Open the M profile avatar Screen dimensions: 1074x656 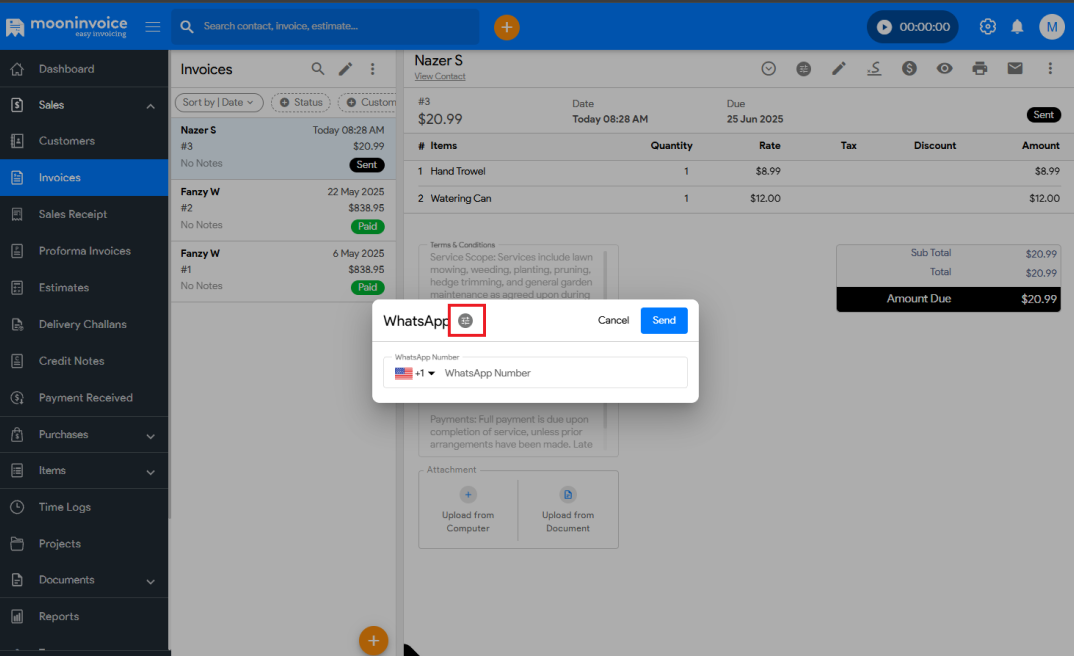coord(1051,27)
